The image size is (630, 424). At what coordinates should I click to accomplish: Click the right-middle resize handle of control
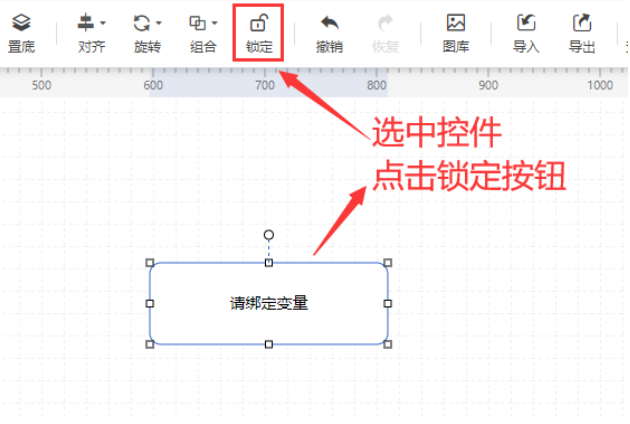point(388,303)
